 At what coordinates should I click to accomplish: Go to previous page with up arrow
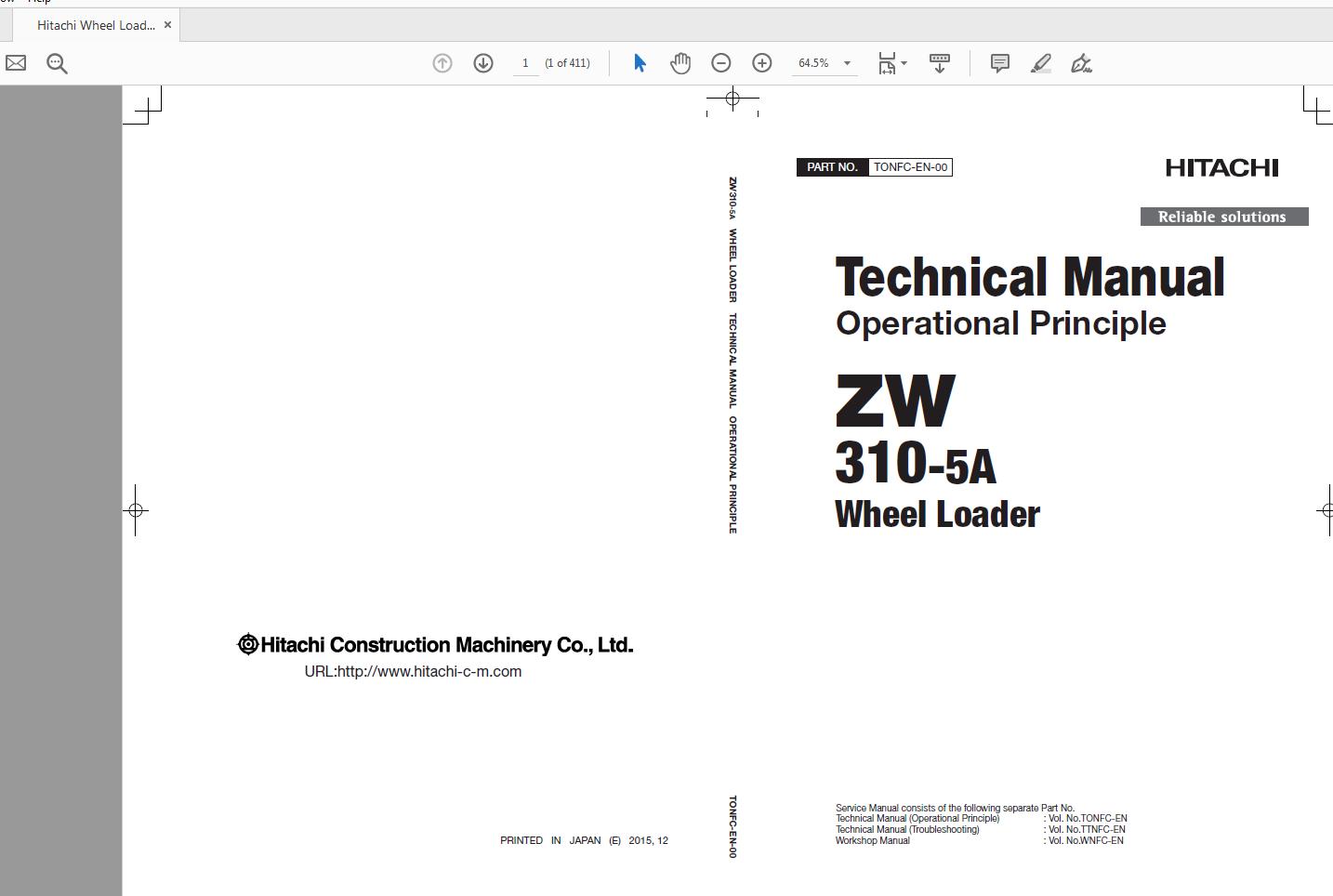coord(442,63)
